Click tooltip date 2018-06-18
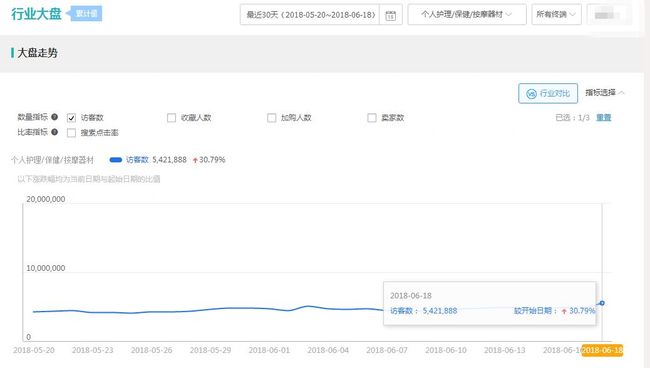 pos(411,296)
